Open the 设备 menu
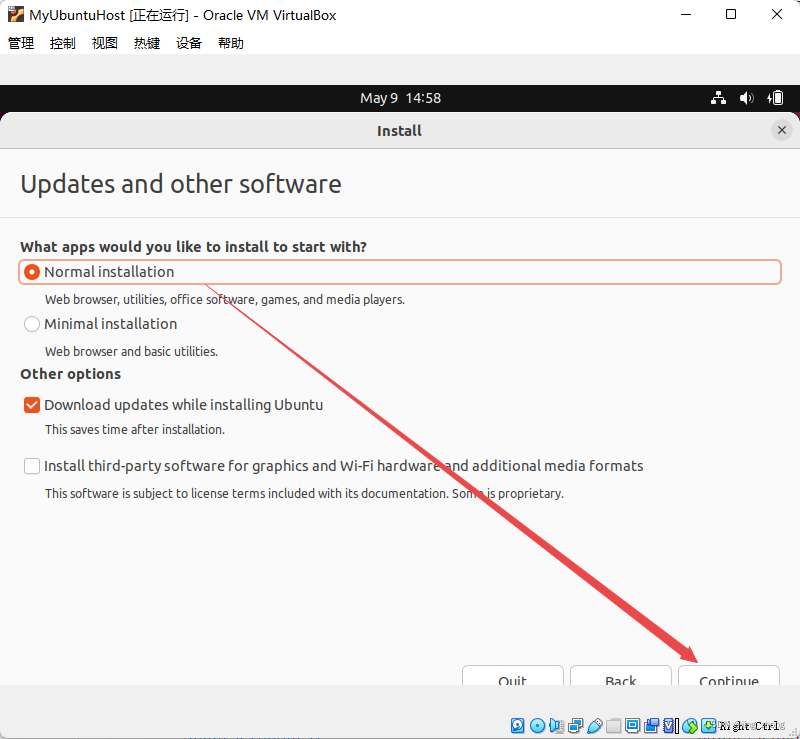800x739 pixels. click(189, 43)
